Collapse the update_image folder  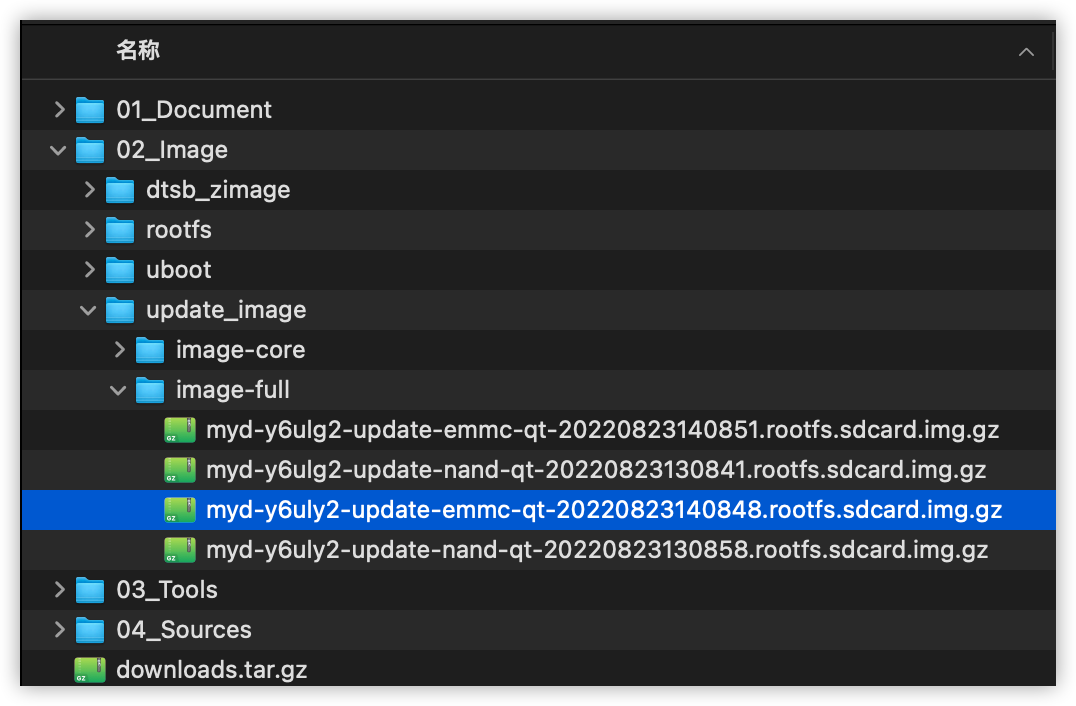[89, 310]
